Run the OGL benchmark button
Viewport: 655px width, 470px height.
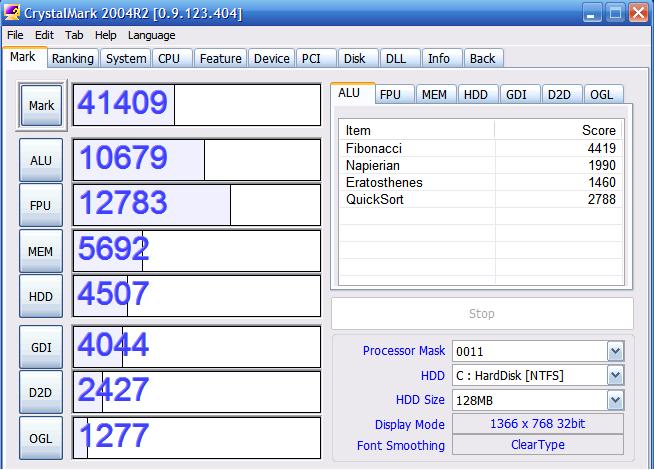[41, 438]
